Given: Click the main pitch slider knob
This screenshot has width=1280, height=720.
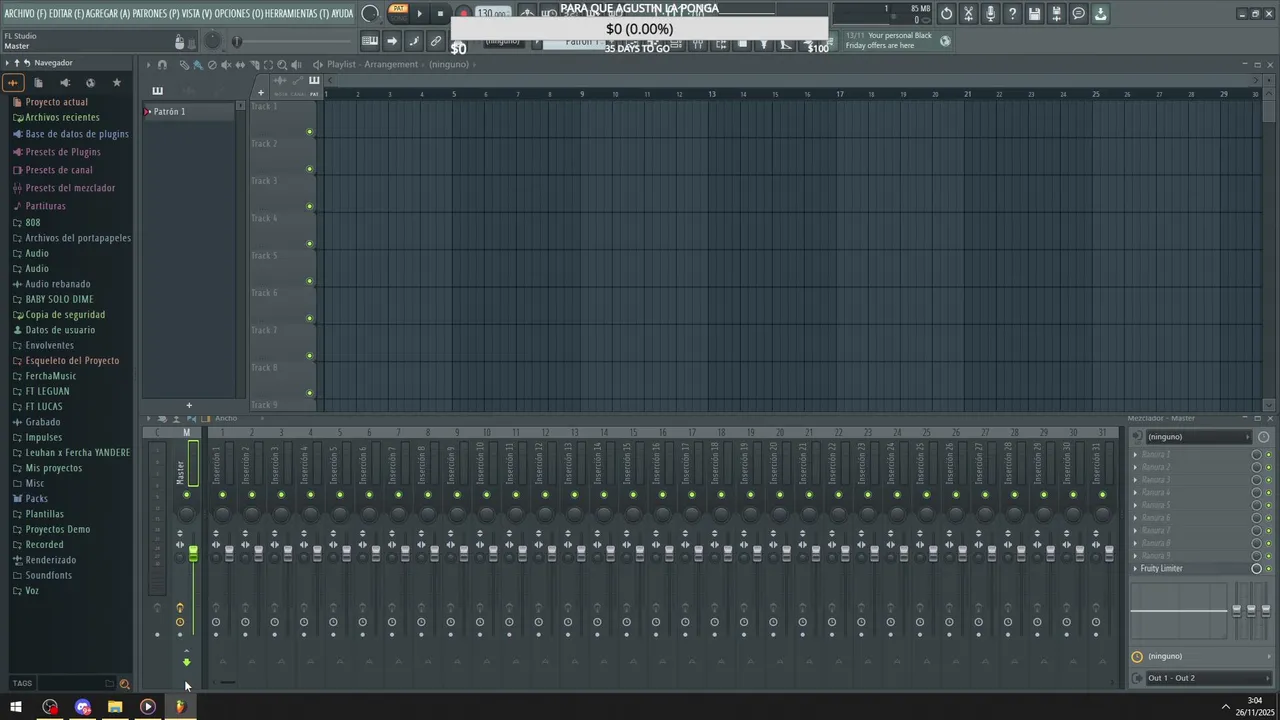Looking at the screenshot, I should point(237,41).
